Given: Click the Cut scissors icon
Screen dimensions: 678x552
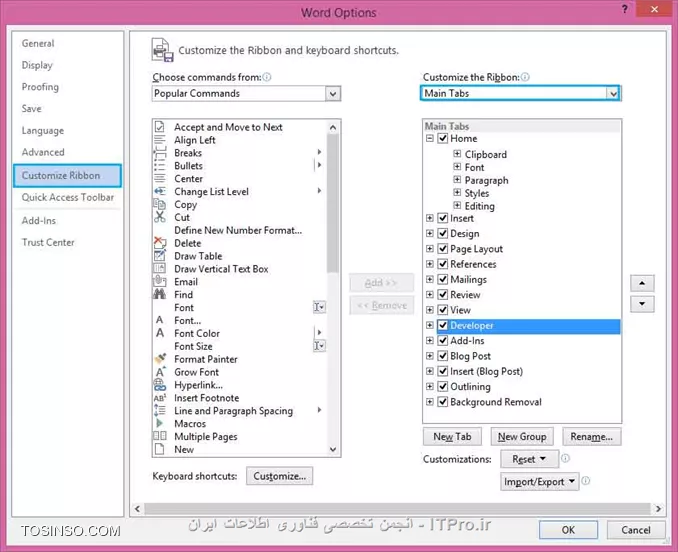Looking at the screenshot, I should point(160,217).
